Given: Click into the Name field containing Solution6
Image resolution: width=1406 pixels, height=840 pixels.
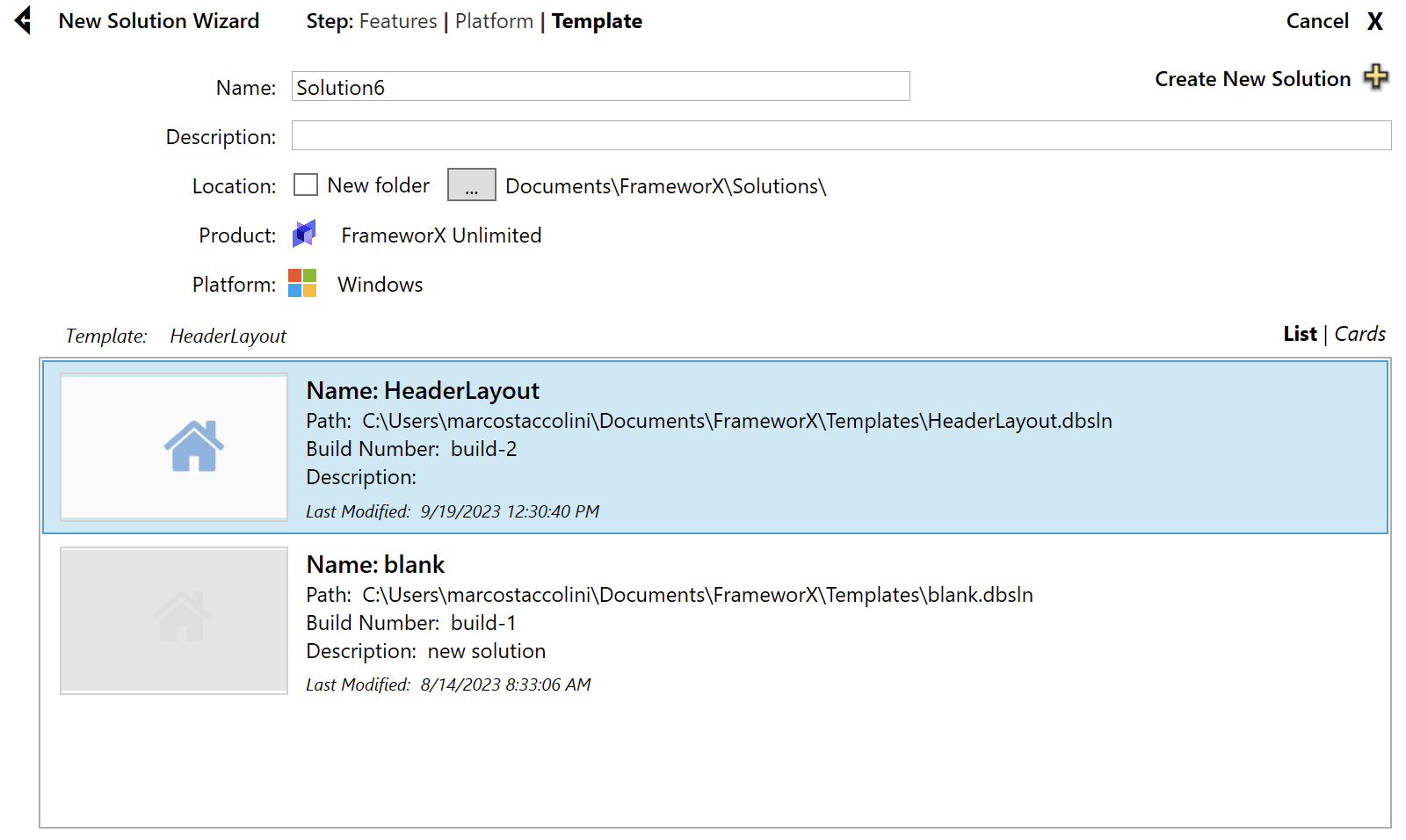Looking at the screenshot, I should 600,87.
